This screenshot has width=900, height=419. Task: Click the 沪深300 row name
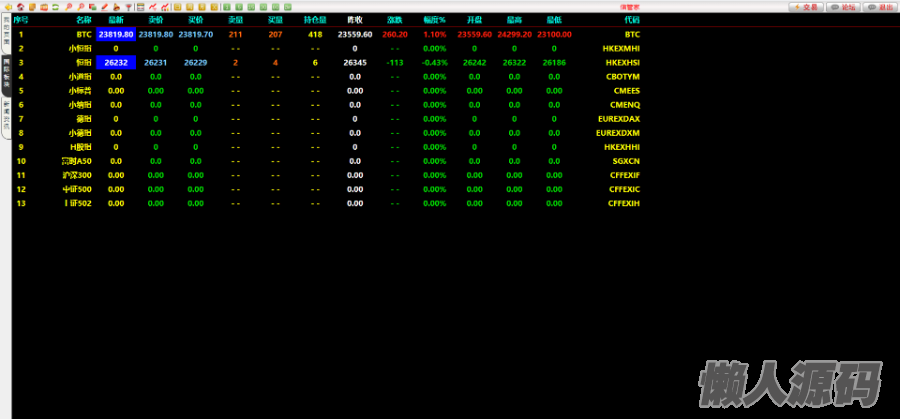click(x=77, y=175)
